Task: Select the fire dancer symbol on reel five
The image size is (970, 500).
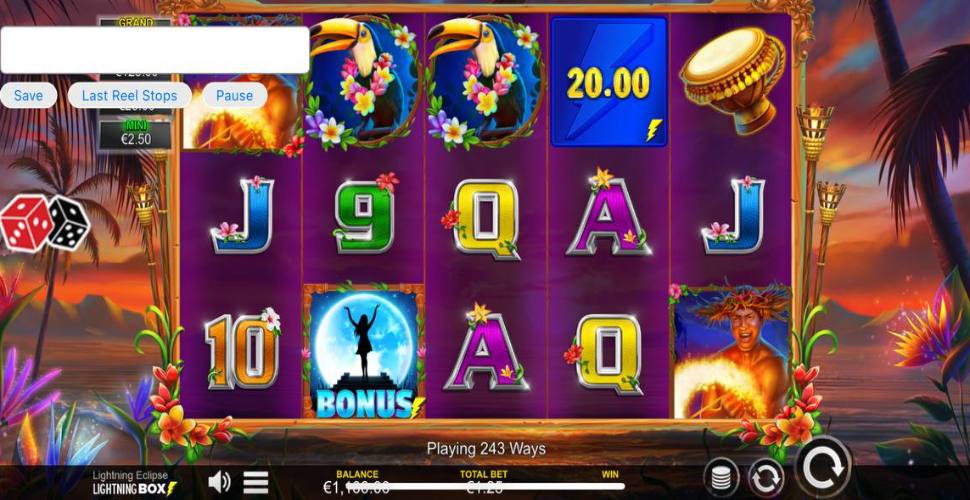Action: coord(731,351)
